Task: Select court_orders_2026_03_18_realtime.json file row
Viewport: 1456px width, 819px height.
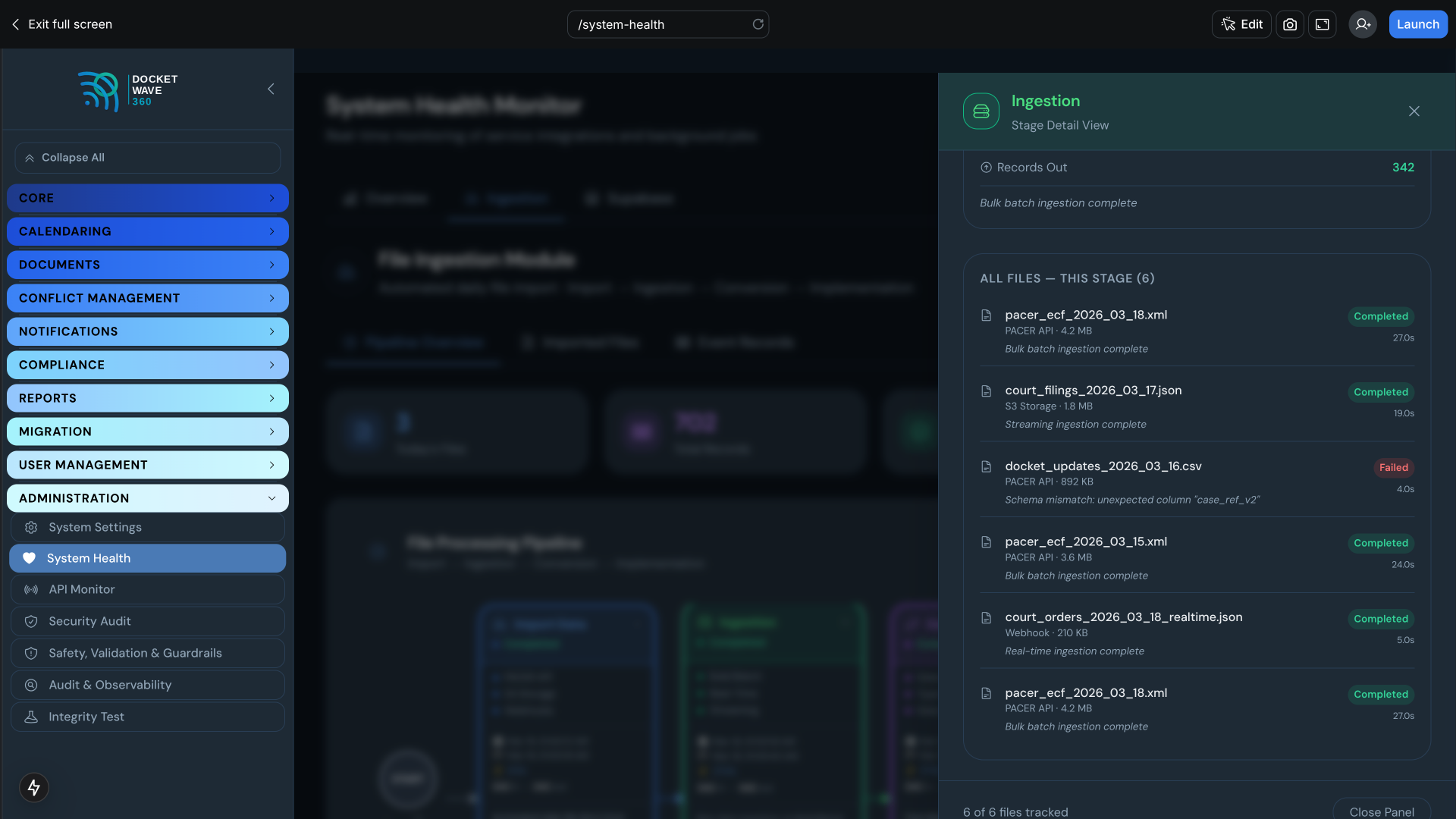Action: coord(1197,633)
